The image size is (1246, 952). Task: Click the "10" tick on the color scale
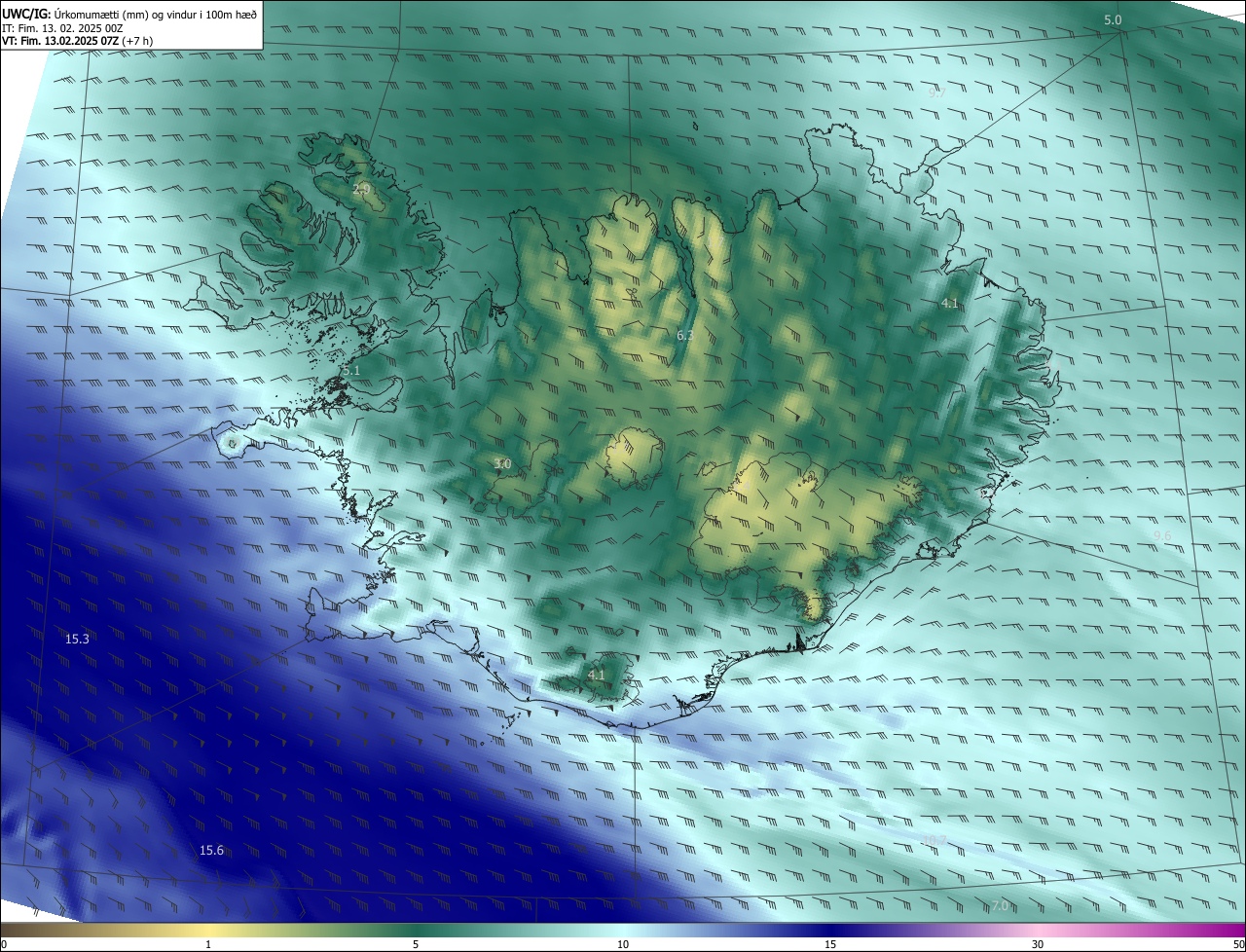pyautogui.click(x=623, y=944)
